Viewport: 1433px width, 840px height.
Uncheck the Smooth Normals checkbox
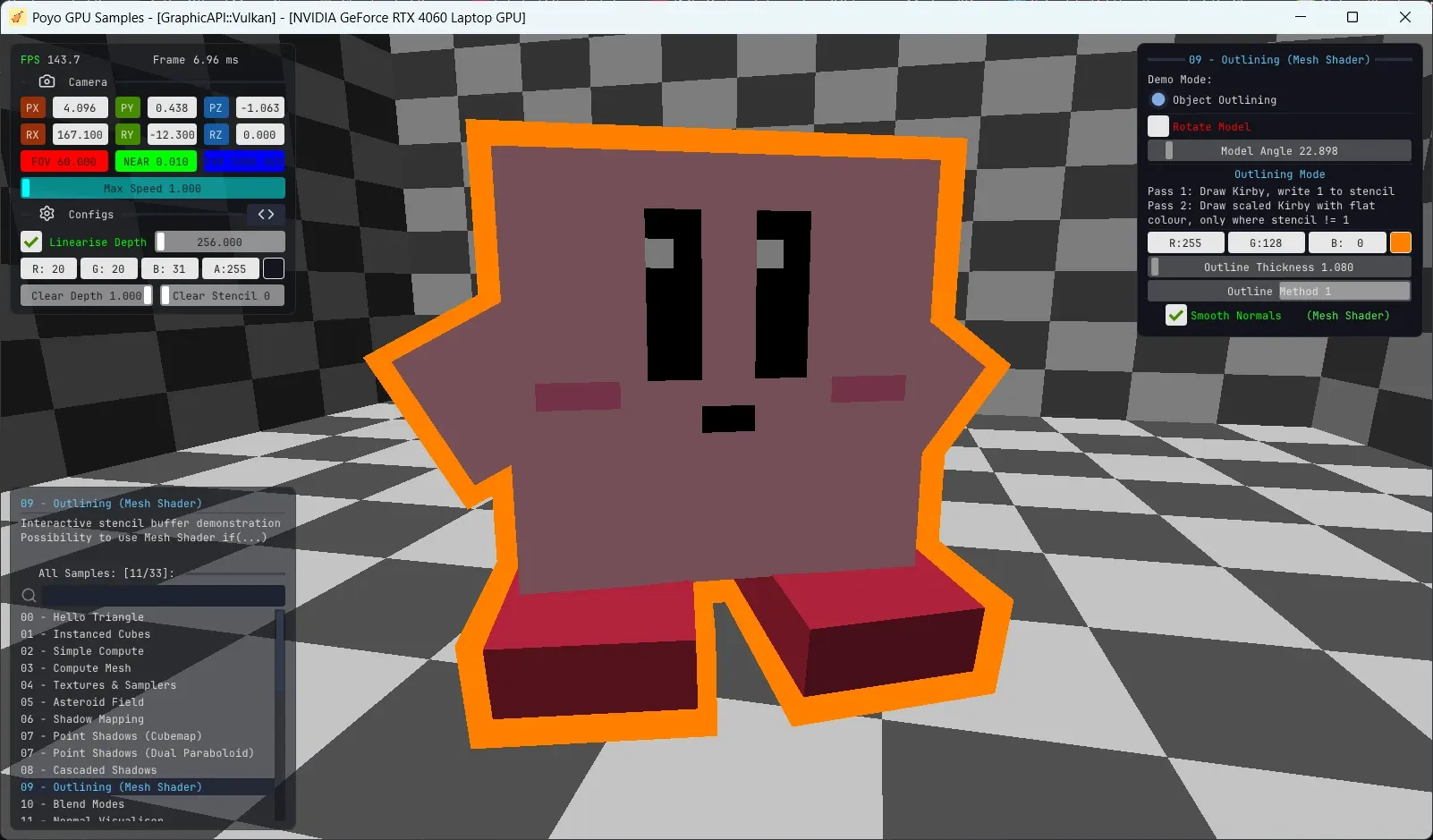(1176, 316)
